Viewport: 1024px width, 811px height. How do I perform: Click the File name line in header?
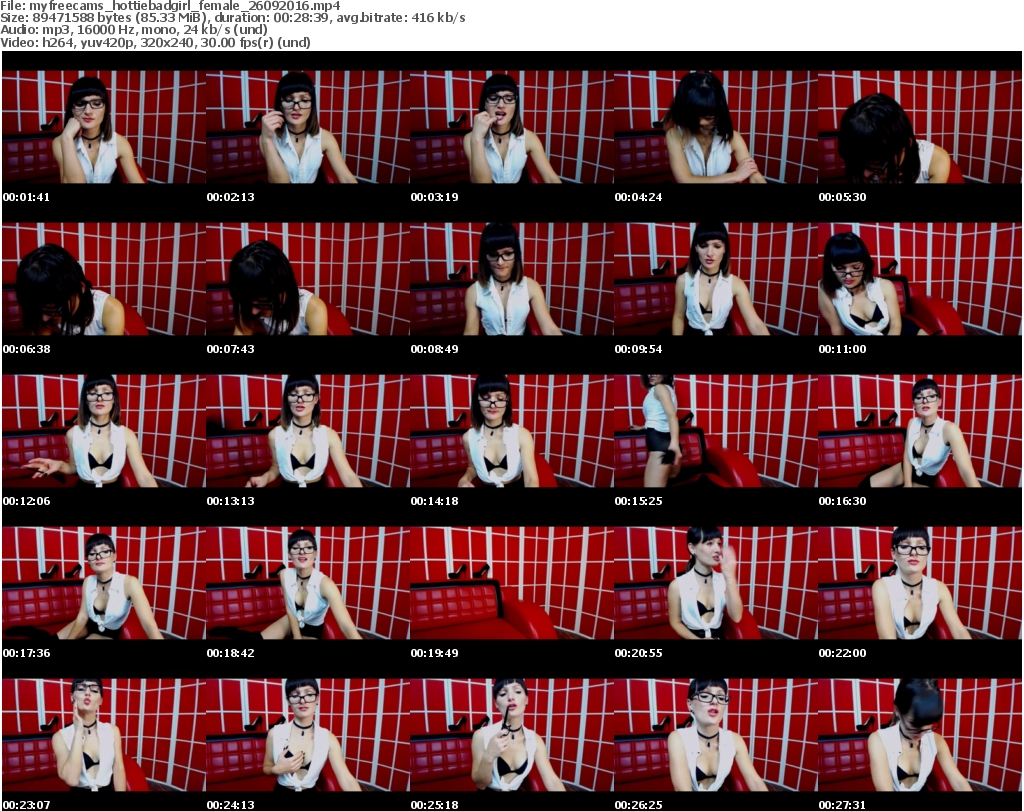(171, 5)
